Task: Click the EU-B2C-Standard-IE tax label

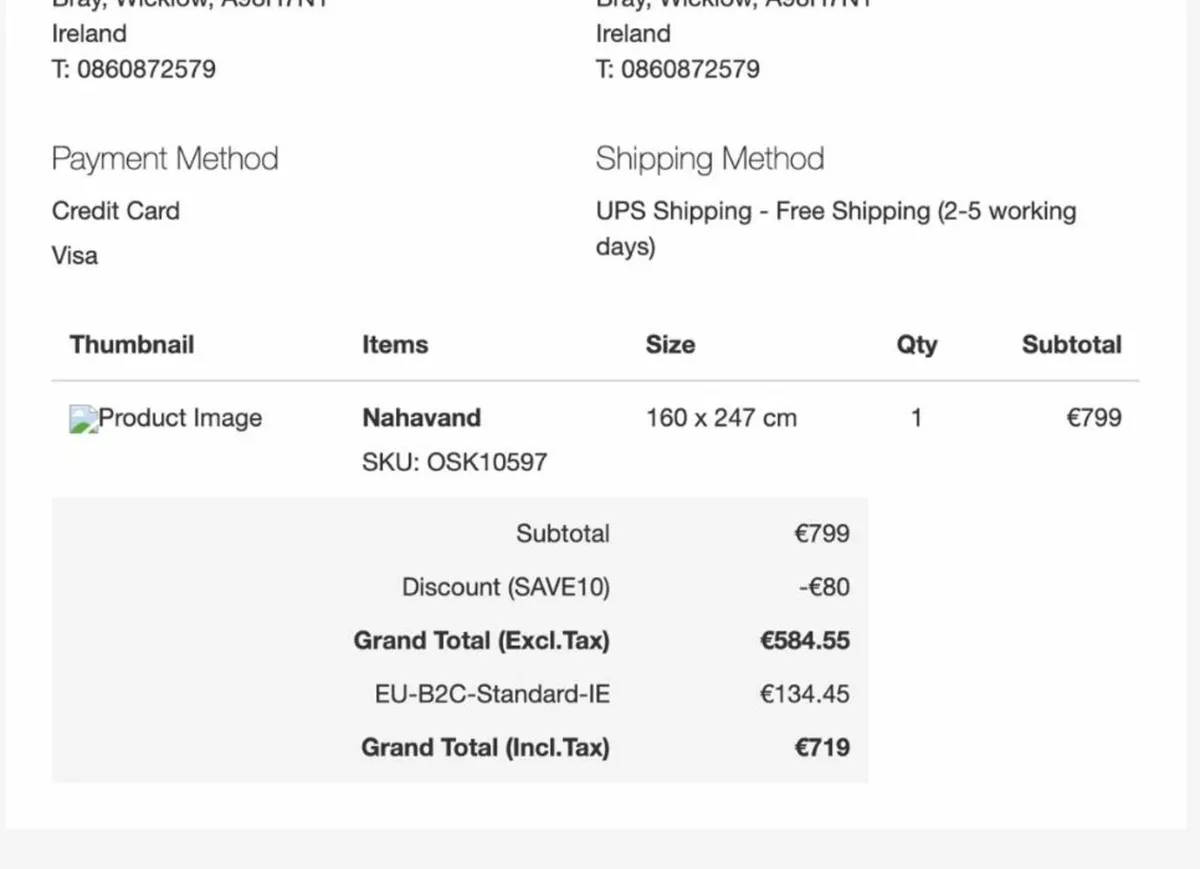Action: point(492,694)
